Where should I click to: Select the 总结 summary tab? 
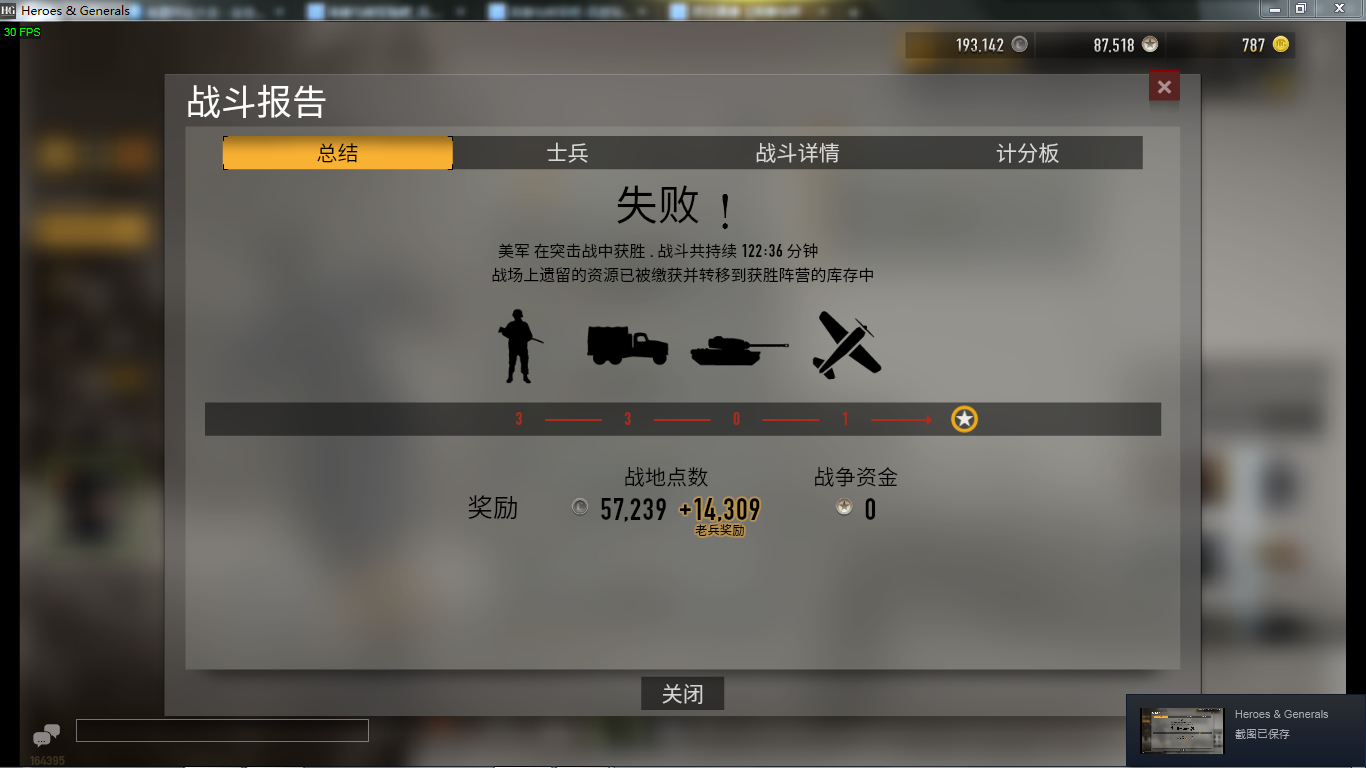pyautogui.click(x=338, y=153)
